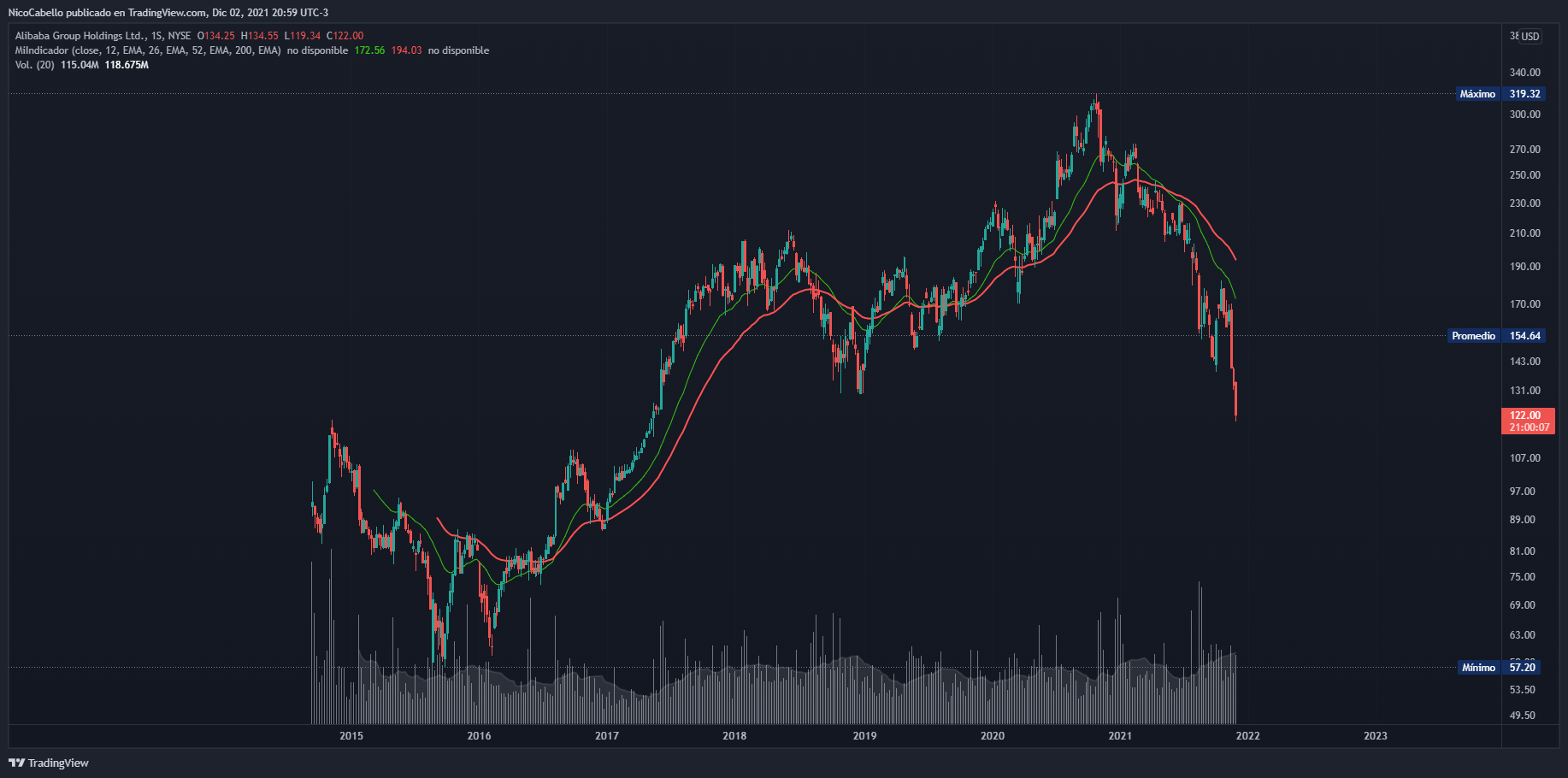1568x778 pixels.
Task: Click the 250.00 price axis tick
Action: [x=1525, y=175]
